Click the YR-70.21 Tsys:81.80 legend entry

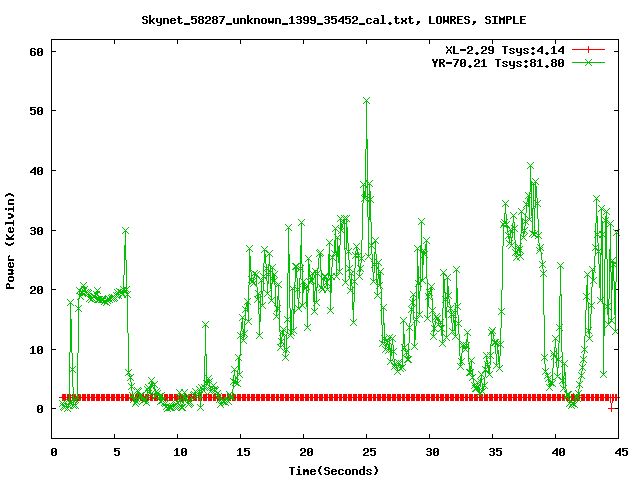click(498, 63)
